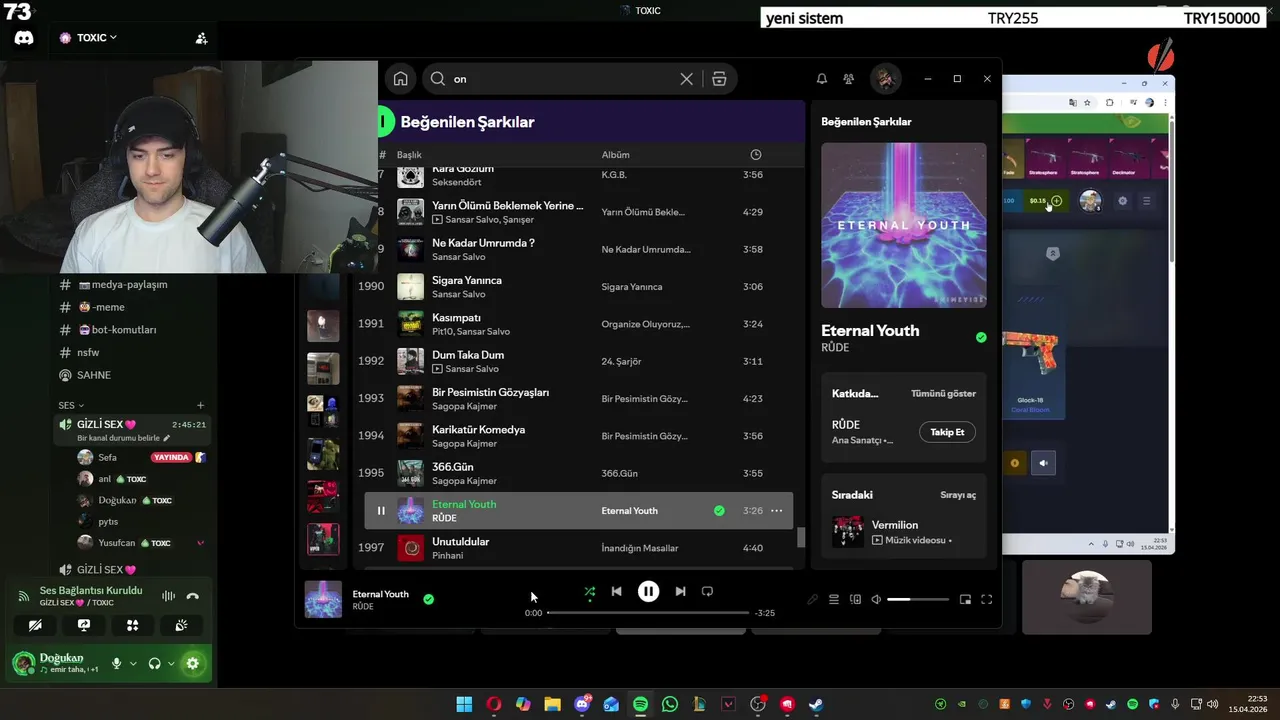Open more options for Eternal Youth row
Image resolution: width=1280 pixels, height=720 pixels.
click(x=776, y=511)
